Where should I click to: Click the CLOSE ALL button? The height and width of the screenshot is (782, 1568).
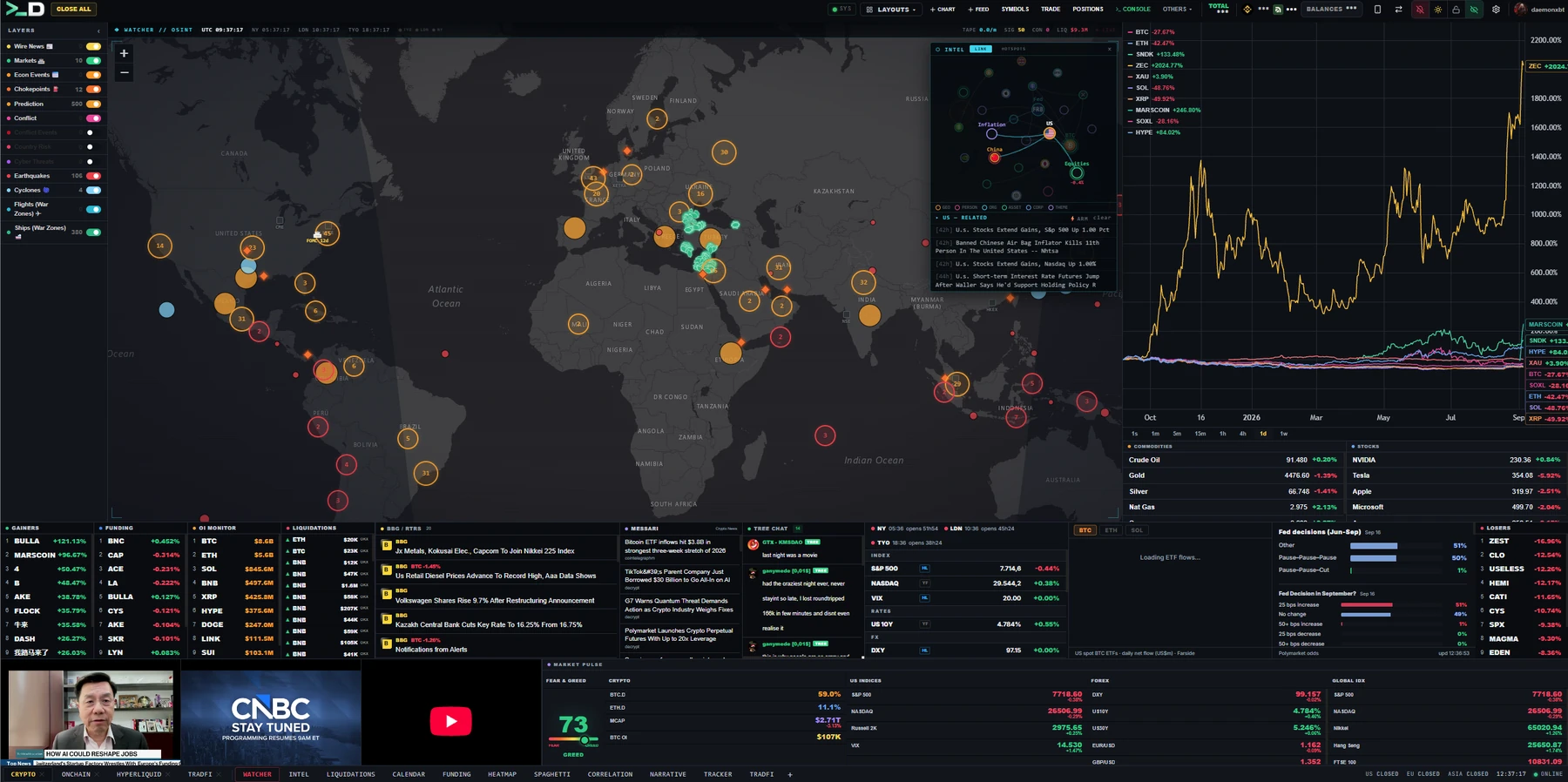click(73, 9)
